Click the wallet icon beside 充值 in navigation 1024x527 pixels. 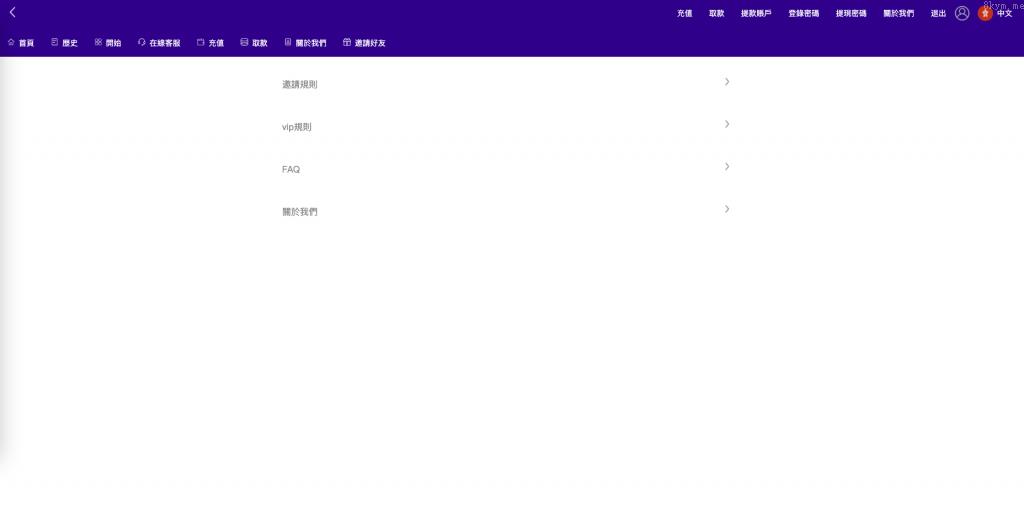click(x=201, y=43)
